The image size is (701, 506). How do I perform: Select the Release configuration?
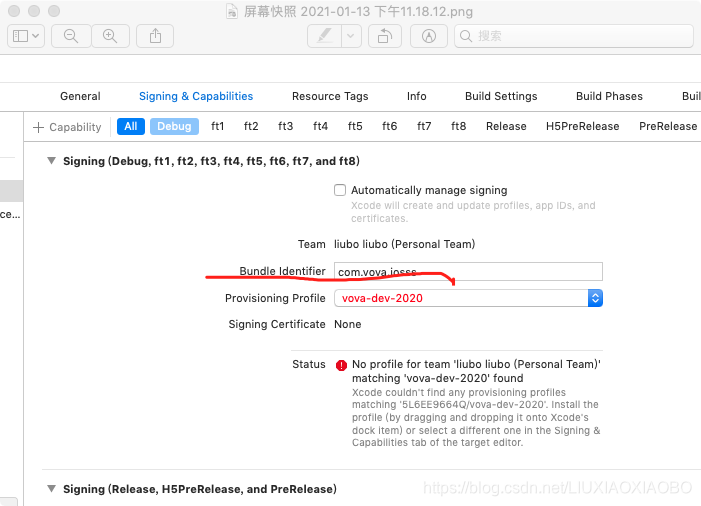[506, 126]
